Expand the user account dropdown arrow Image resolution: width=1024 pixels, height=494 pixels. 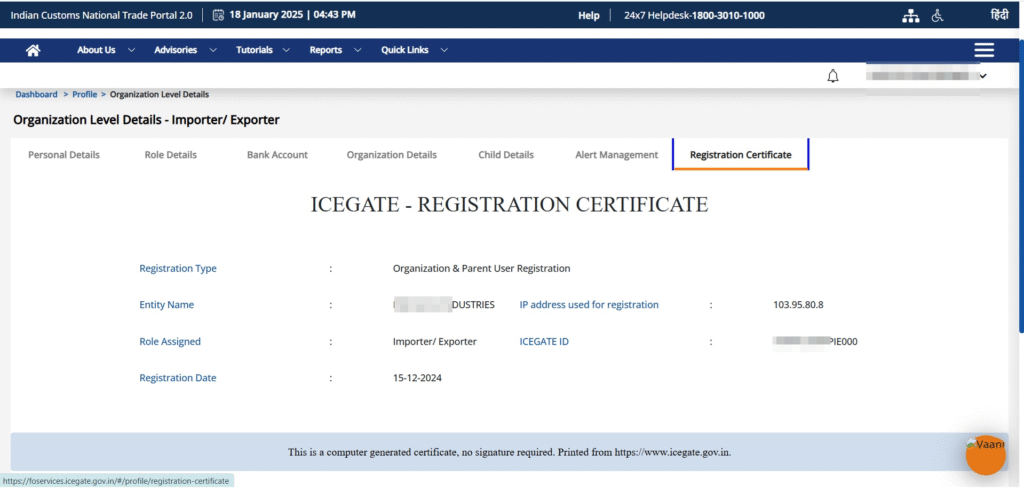(x=983, y=76)
